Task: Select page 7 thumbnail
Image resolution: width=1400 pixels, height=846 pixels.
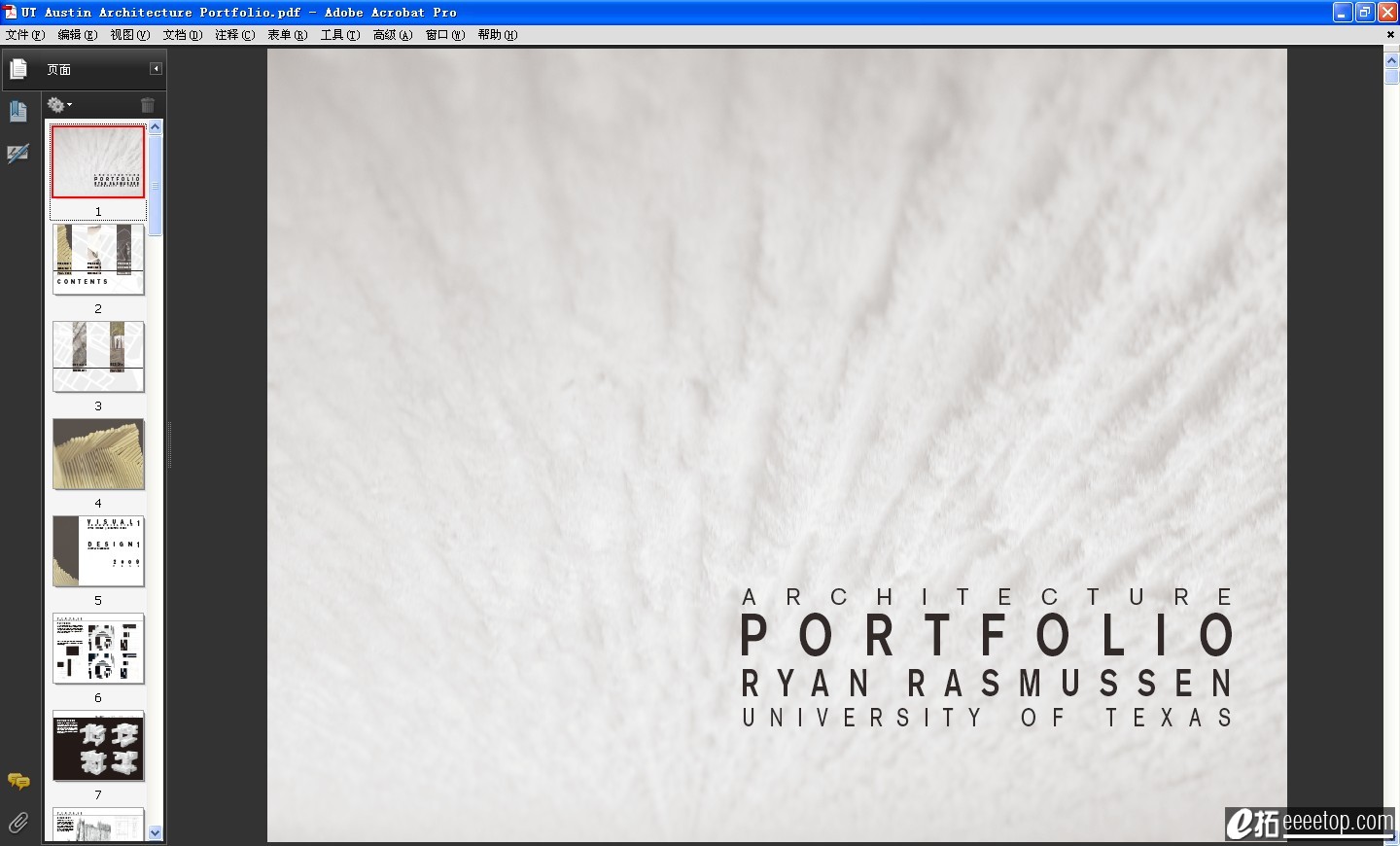Action: pos(98,746)
